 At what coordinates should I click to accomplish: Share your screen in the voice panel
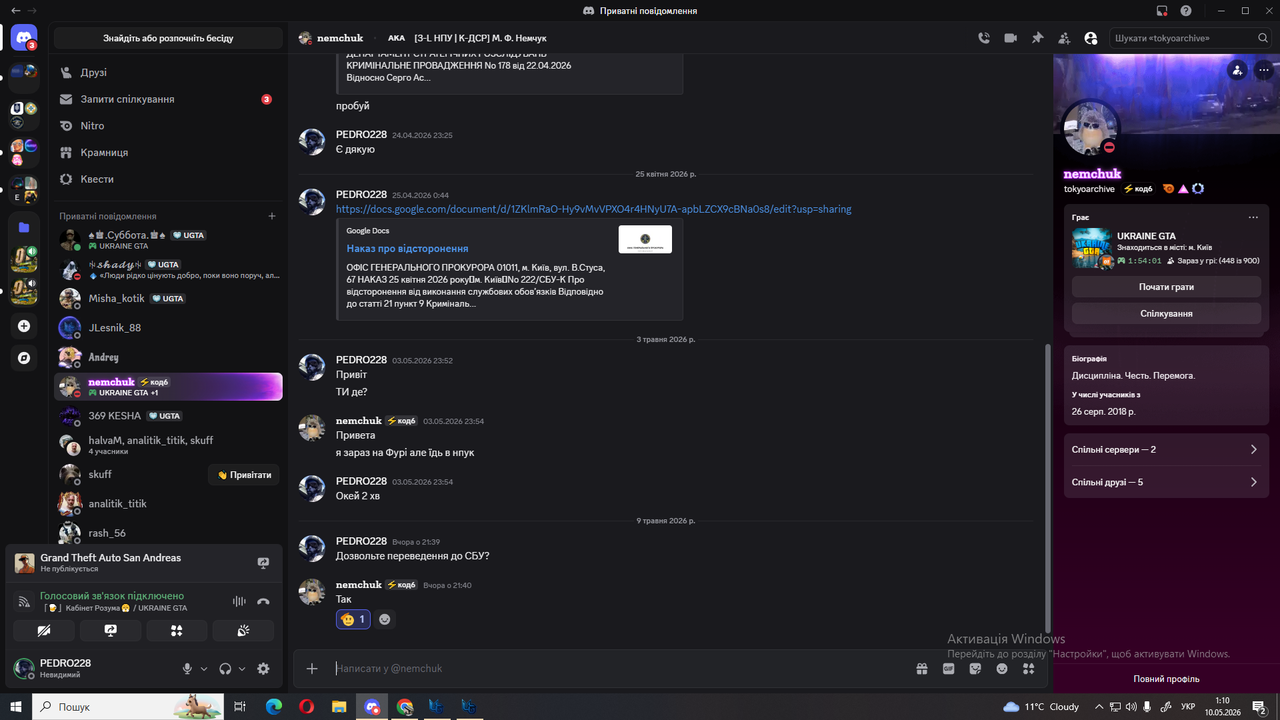point(110,630)
